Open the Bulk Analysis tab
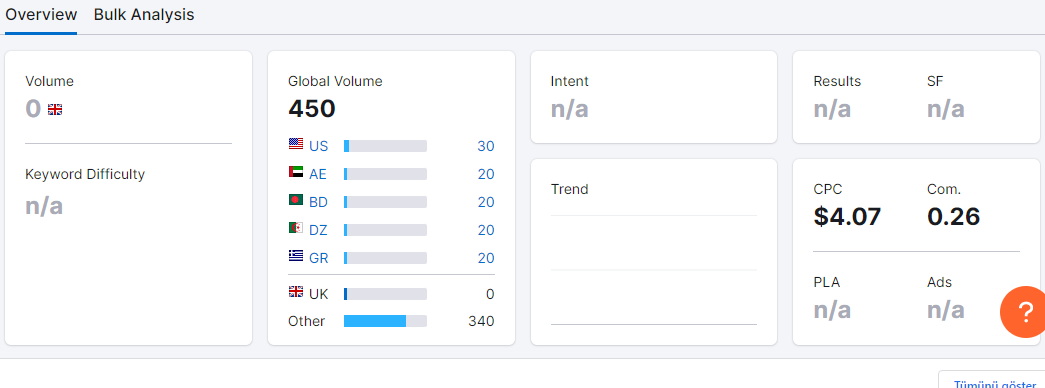The width and height of the screenshot is (1045, 388). click(144, 15)
